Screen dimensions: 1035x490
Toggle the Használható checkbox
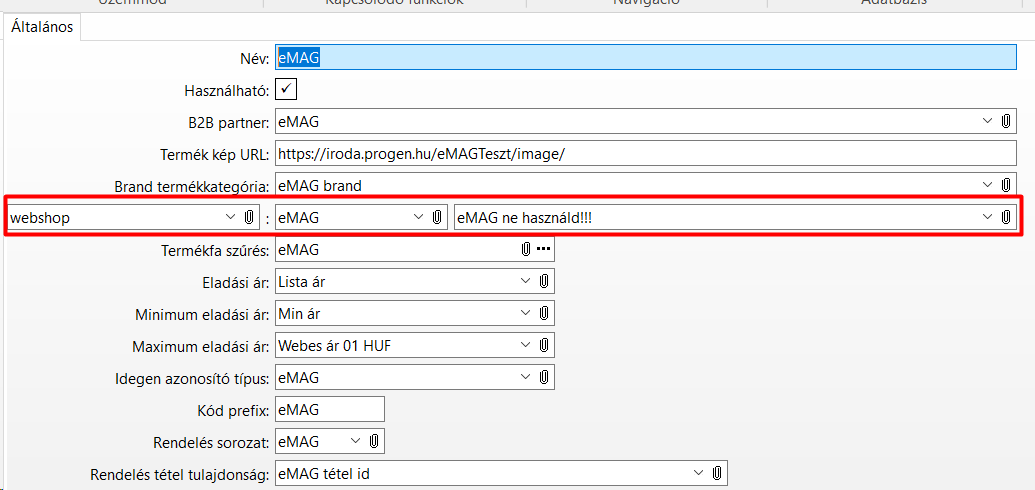(286, 90)
